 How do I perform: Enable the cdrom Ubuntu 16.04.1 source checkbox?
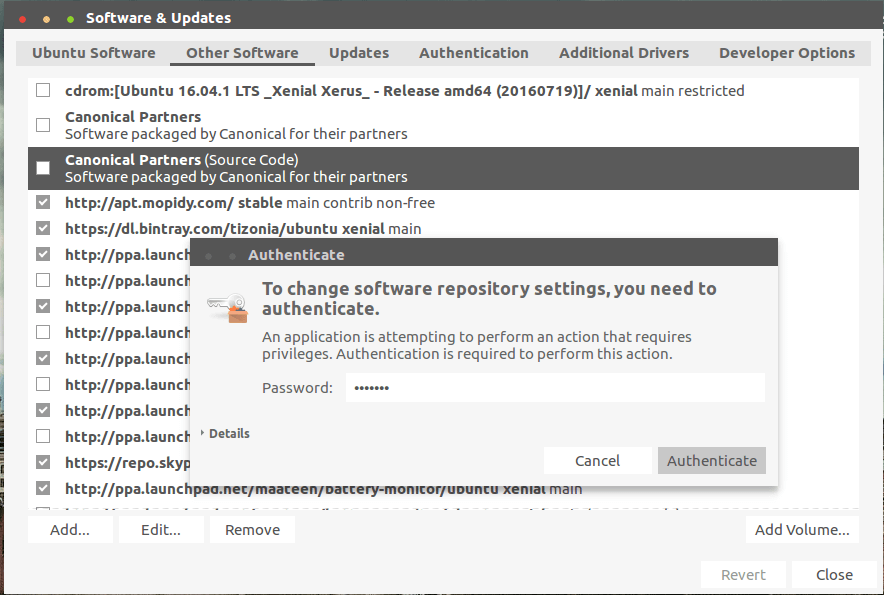pos(43,90)
